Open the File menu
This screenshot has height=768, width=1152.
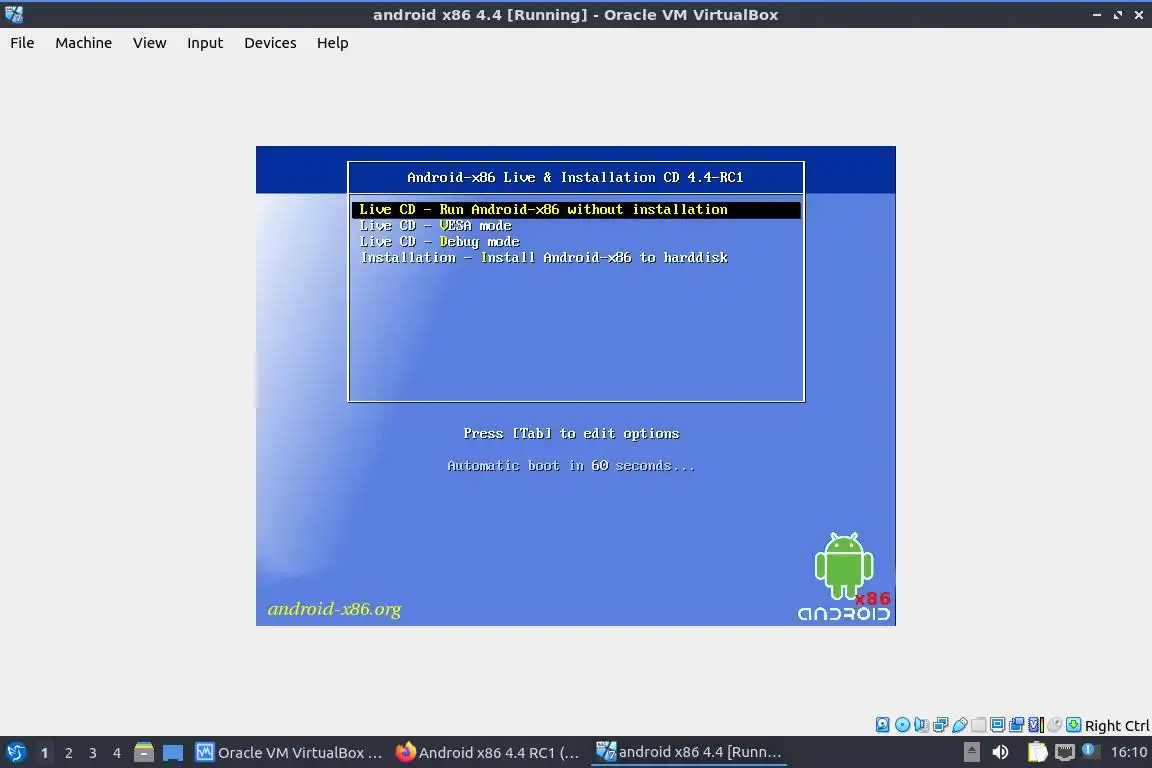tap(22, 43)
